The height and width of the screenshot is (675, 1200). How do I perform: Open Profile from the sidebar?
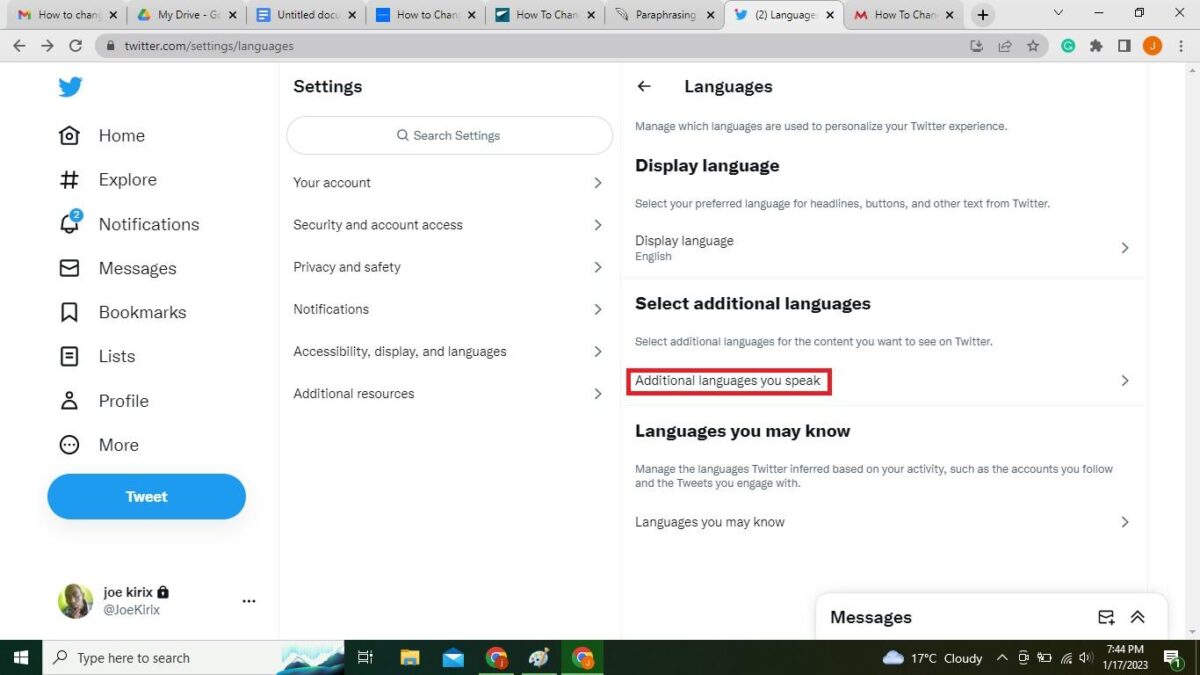click(103, 401)
